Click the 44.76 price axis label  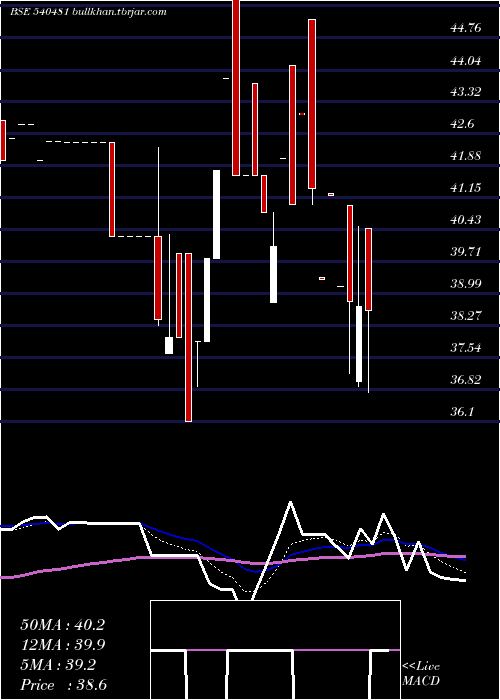point(466,29)
